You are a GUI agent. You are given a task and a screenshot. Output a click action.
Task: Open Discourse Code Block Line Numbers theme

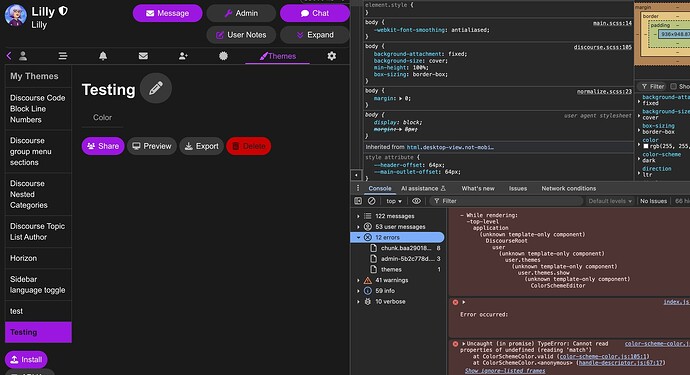[x=38, y=109]
